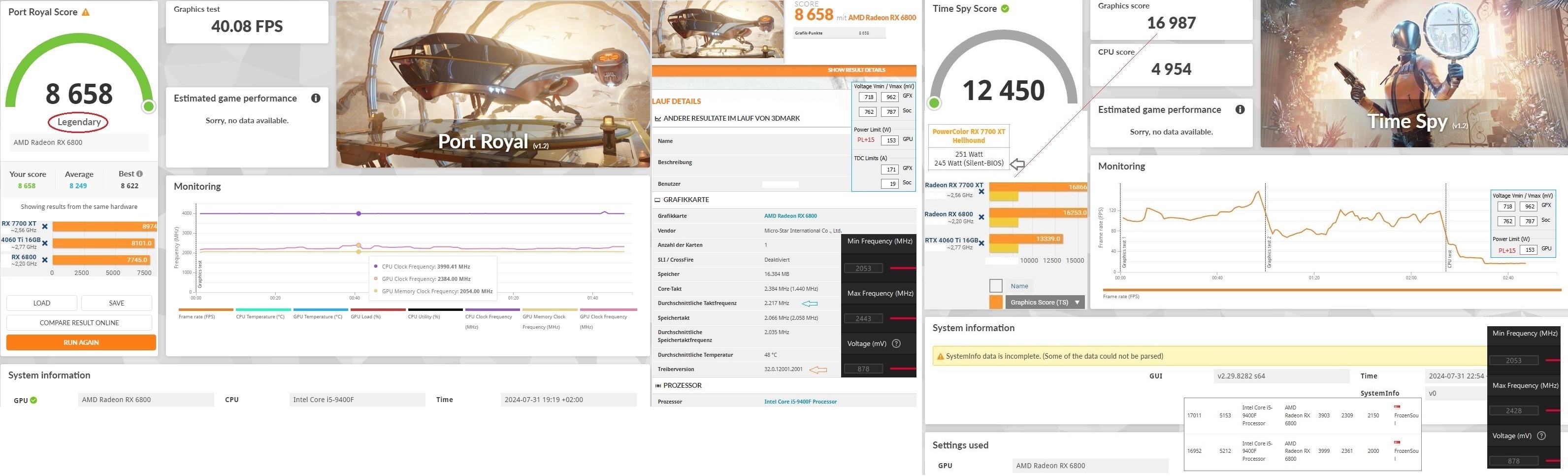
Task: Click the SystemInfo incomplete warning icon
Action: tap(941, 357)
